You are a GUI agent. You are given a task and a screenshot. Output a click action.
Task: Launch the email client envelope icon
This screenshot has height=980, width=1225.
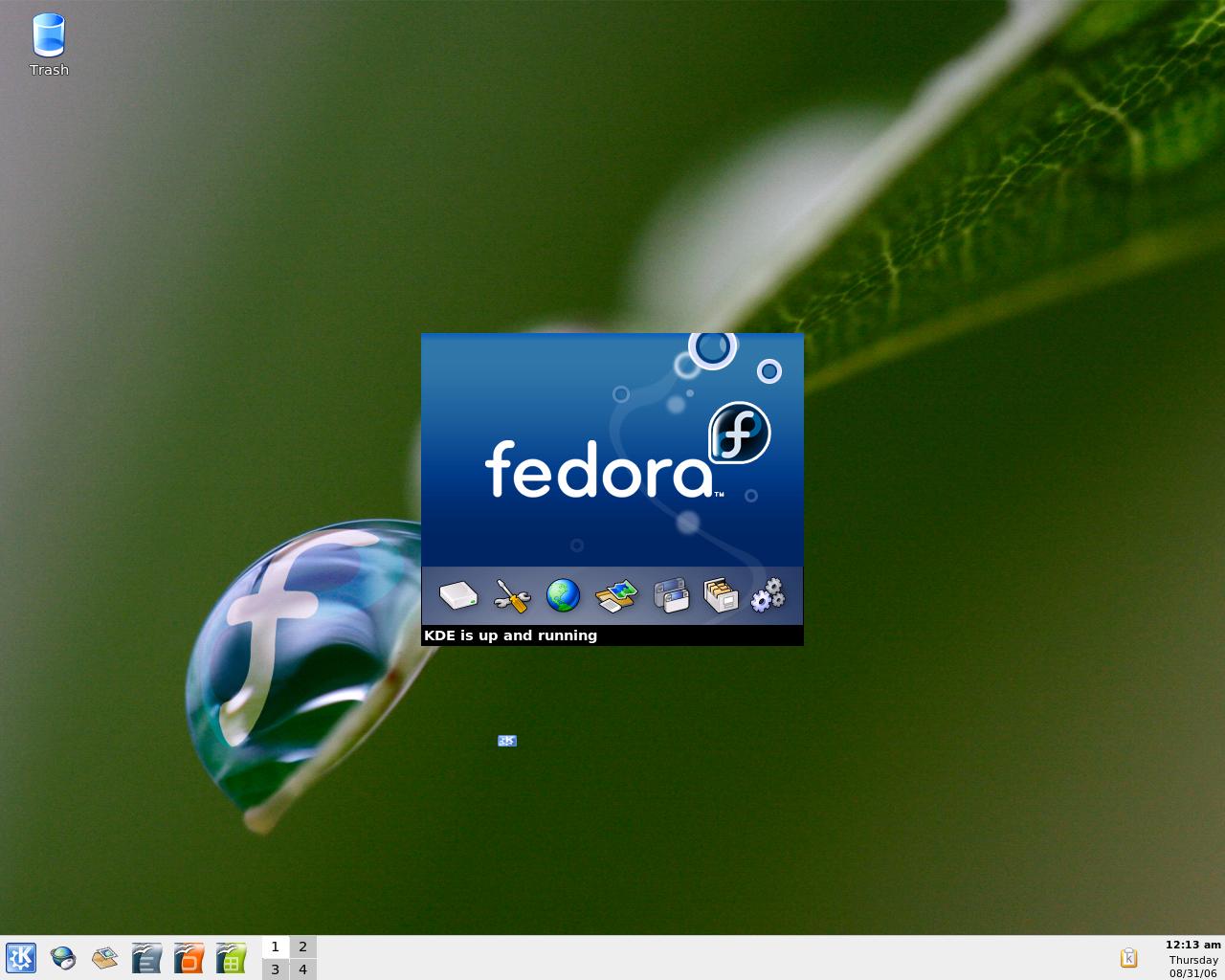pos(105,958)
